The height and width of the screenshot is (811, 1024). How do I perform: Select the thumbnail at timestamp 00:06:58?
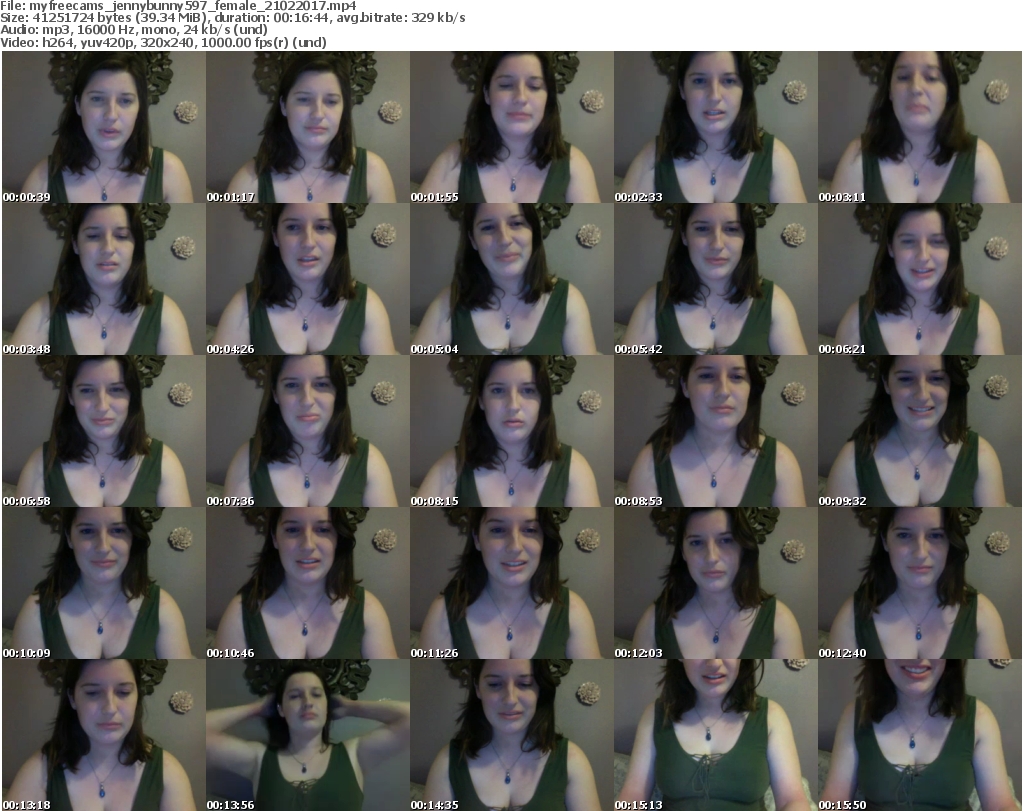(104, 431)
